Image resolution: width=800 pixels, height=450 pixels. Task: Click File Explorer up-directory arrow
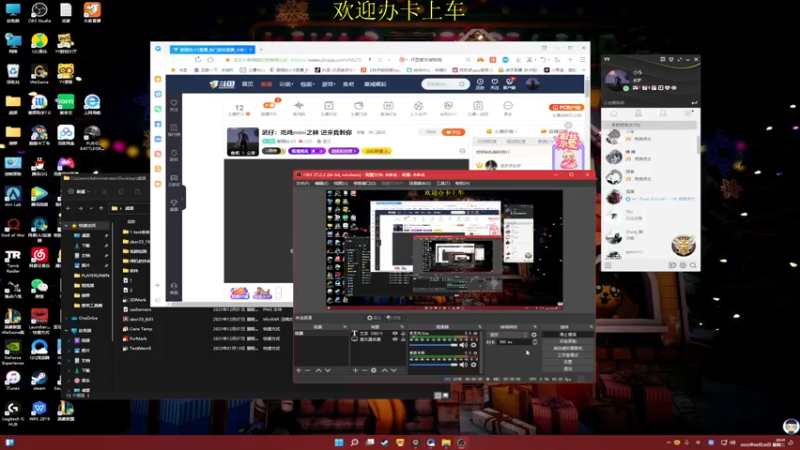pyautogui.click(x=101, y=208)
